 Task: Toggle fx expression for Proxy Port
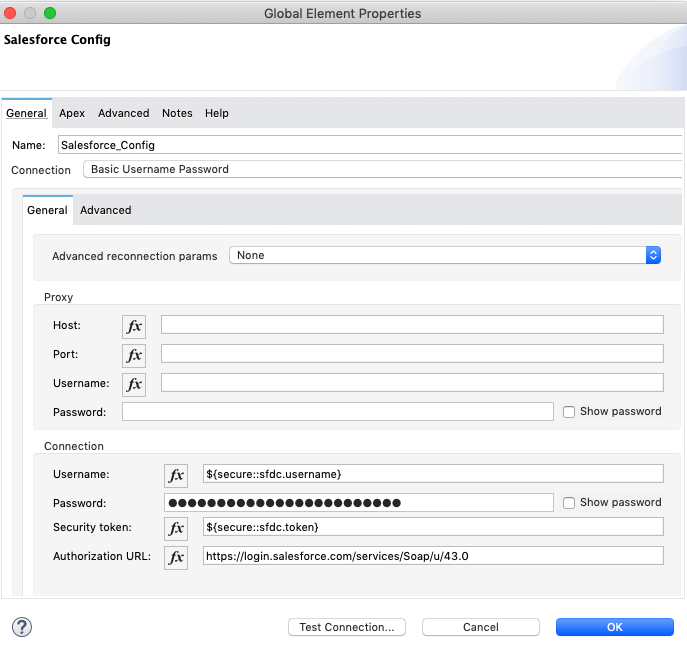pyautogui.click(x=134, y=355)
